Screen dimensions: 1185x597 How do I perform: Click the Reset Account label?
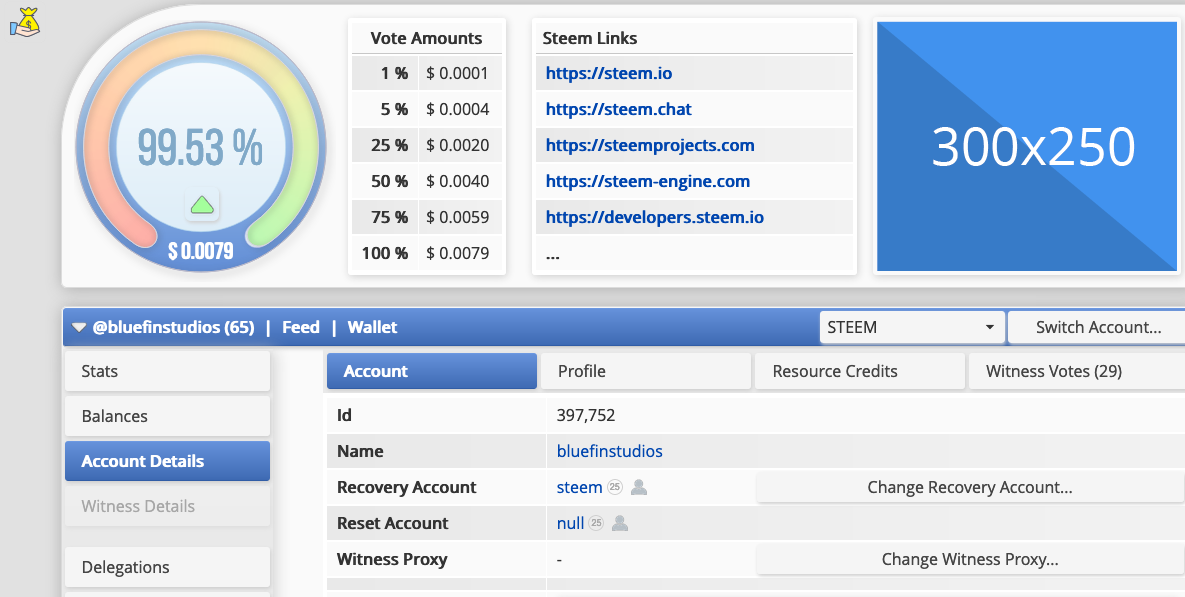point(392,523)
